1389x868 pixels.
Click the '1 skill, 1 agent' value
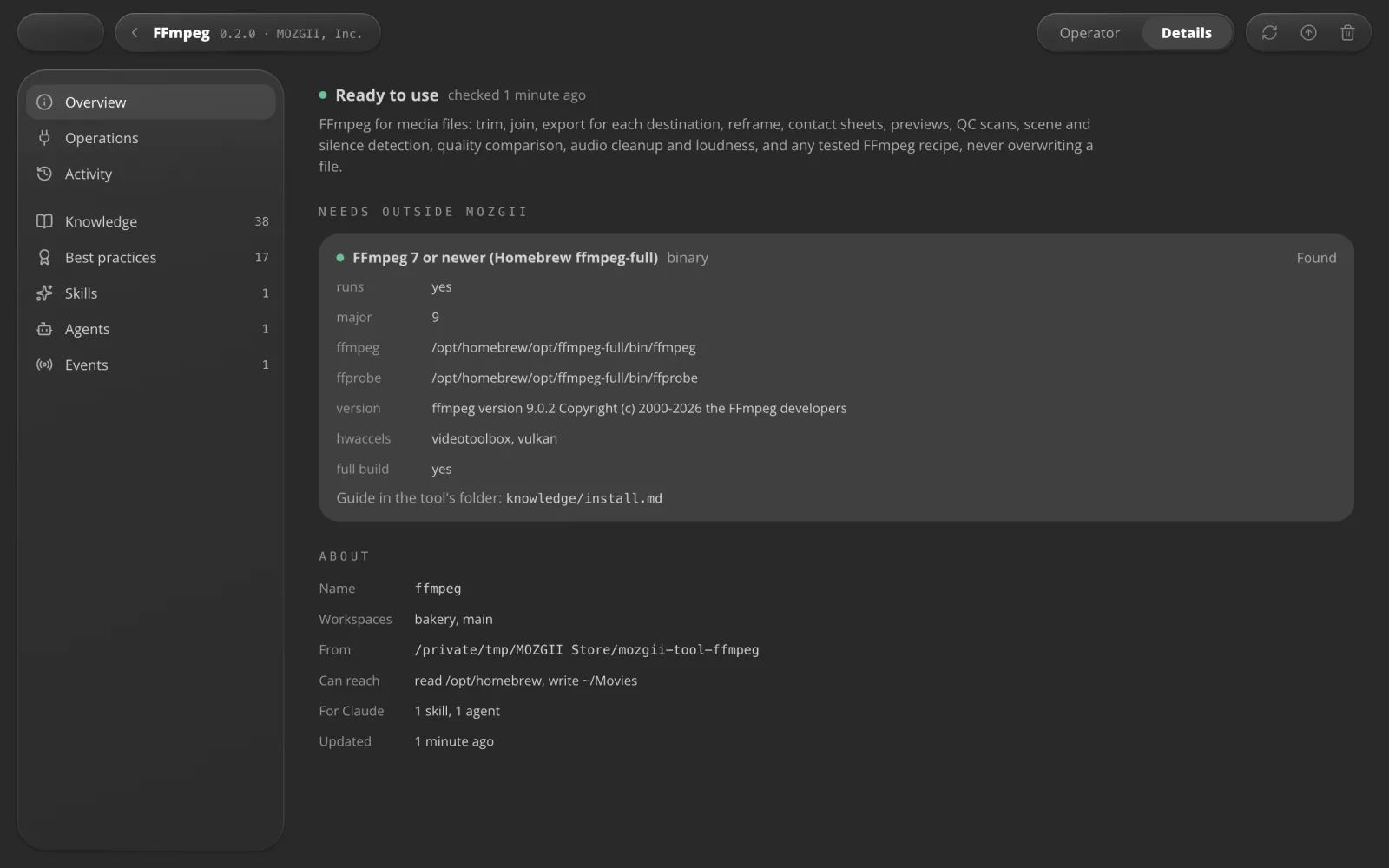457,711
